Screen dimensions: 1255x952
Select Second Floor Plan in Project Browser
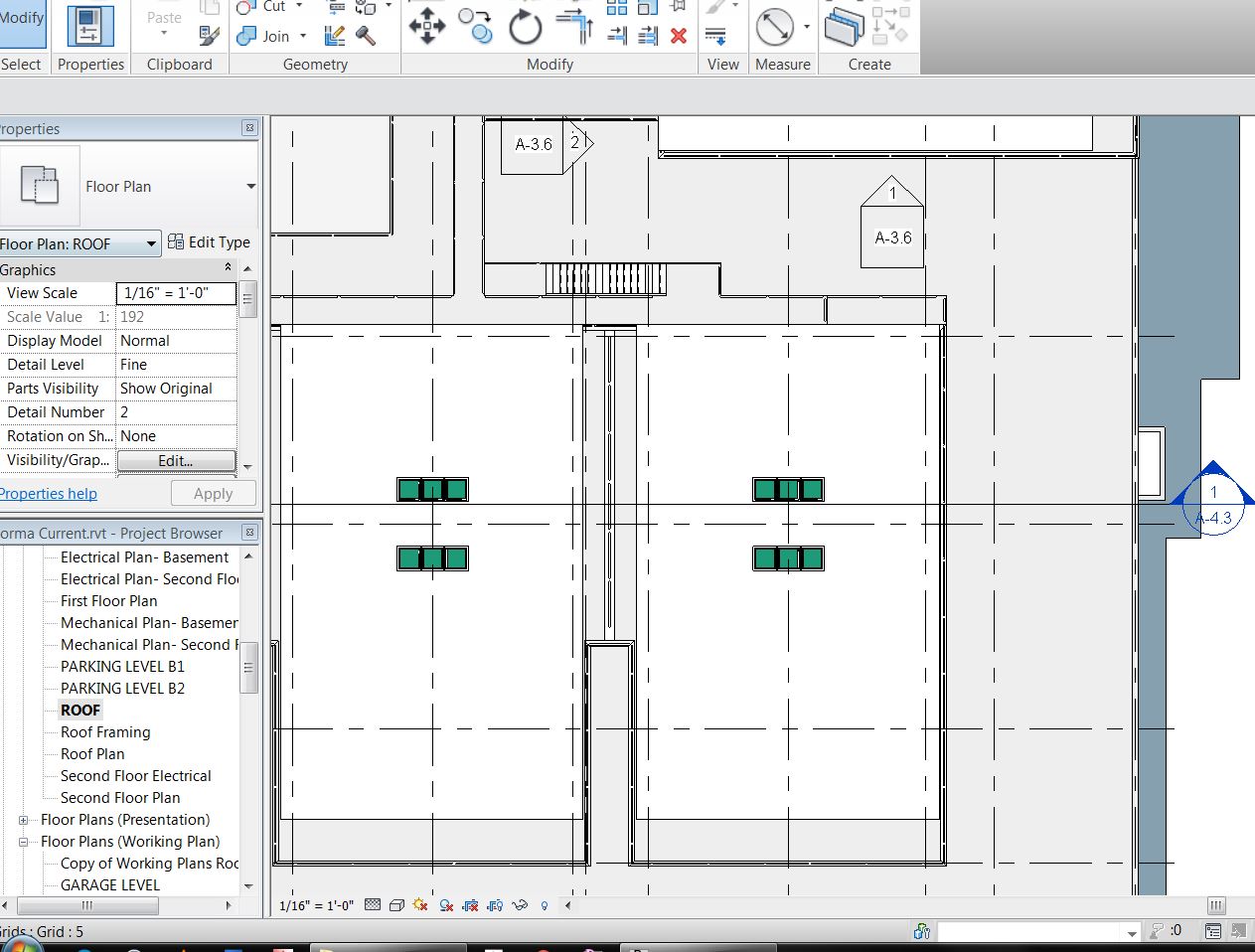(x=120, y=798)
